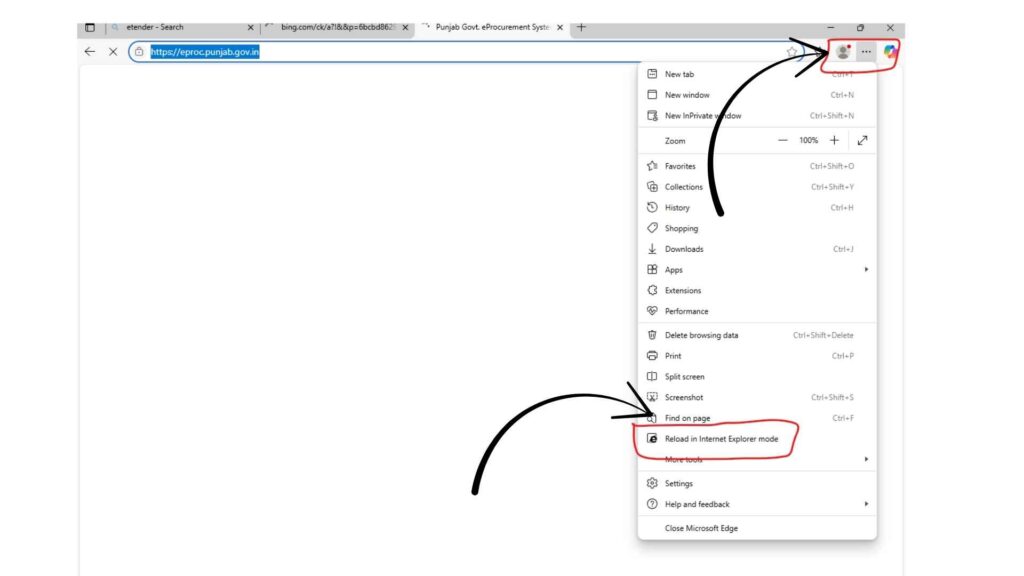The image size is (1024, 576).
Task: Click the Help question mark icon
Action: [652, 504]
